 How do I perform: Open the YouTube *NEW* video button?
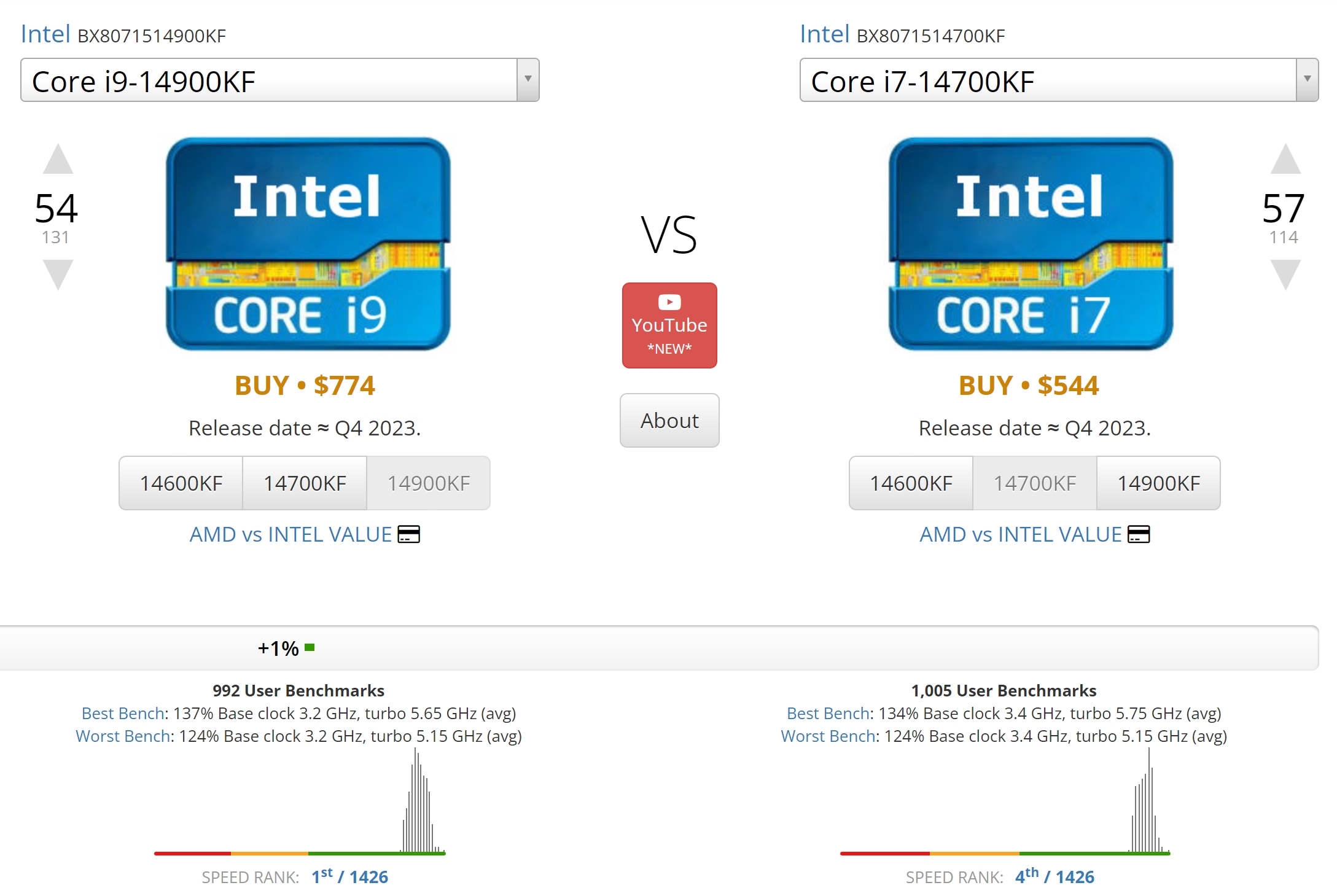click(x=669, y=325)
